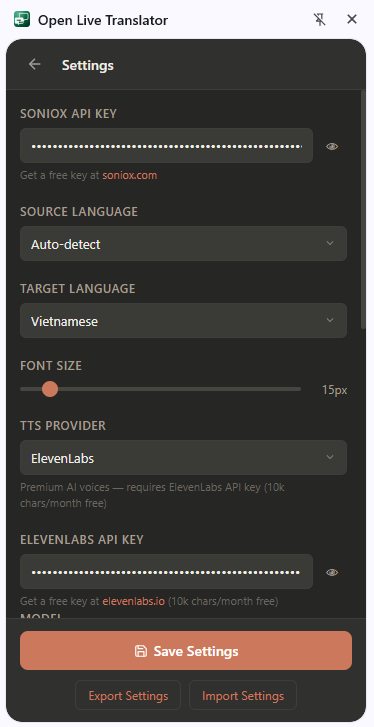This screenshot has width=374, height=727.
Task: Click the Settings heading text
Action: click(88, 65)
